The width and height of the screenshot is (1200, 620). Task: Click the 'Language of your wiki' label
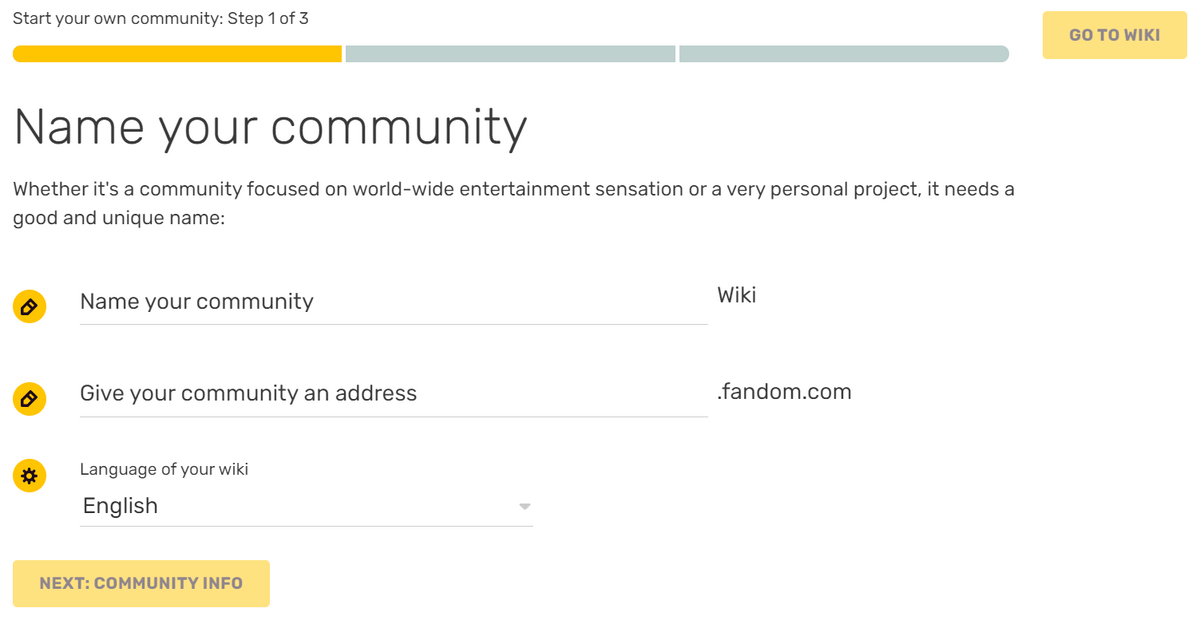[x=164, y=469]
